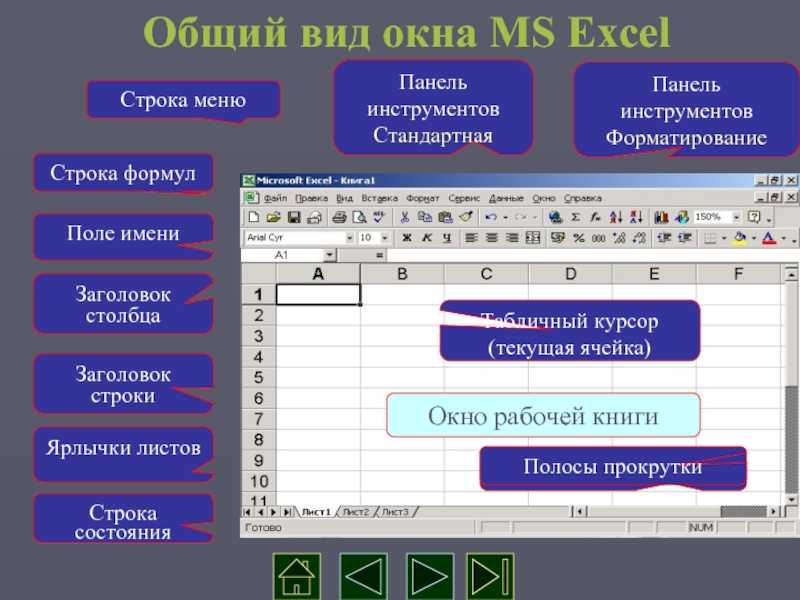Save the workbook with the floppy disk icon

pos(294,217)
